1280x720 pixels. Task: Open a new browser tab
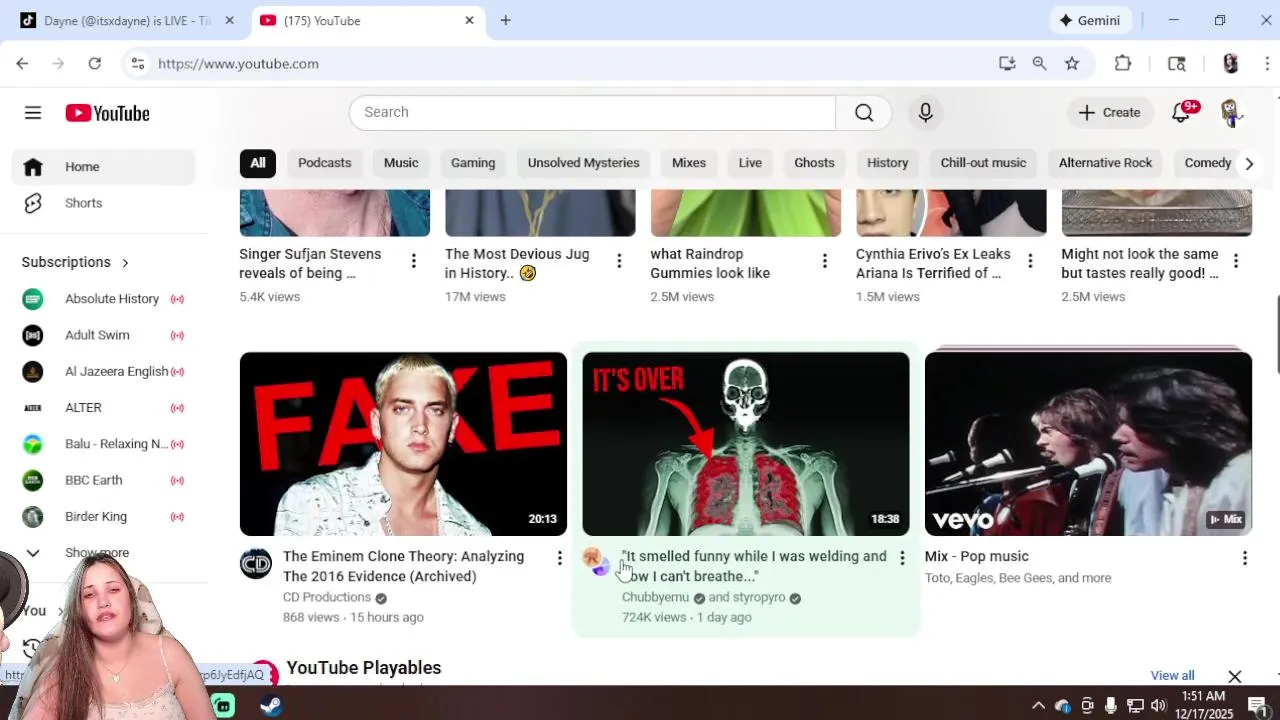505,20
